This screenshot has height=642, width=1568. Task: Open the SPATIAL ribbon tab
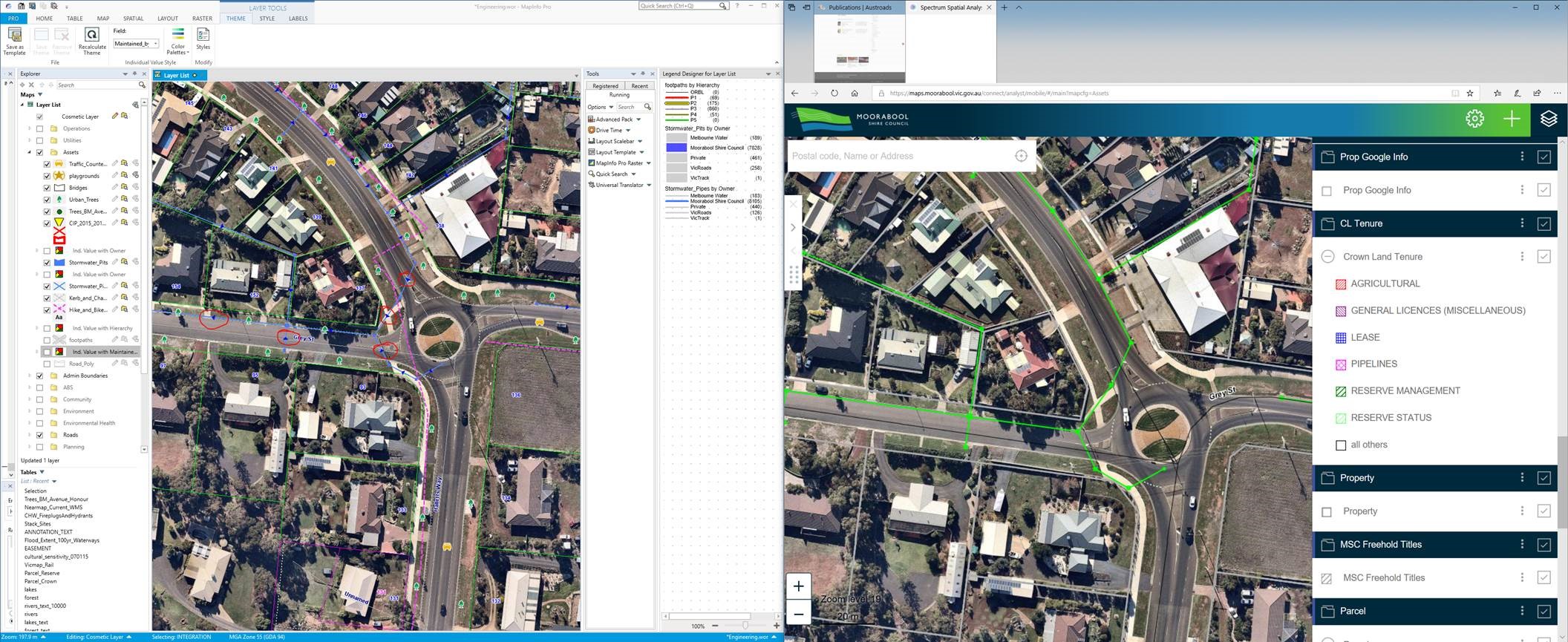tap(134, 19)
